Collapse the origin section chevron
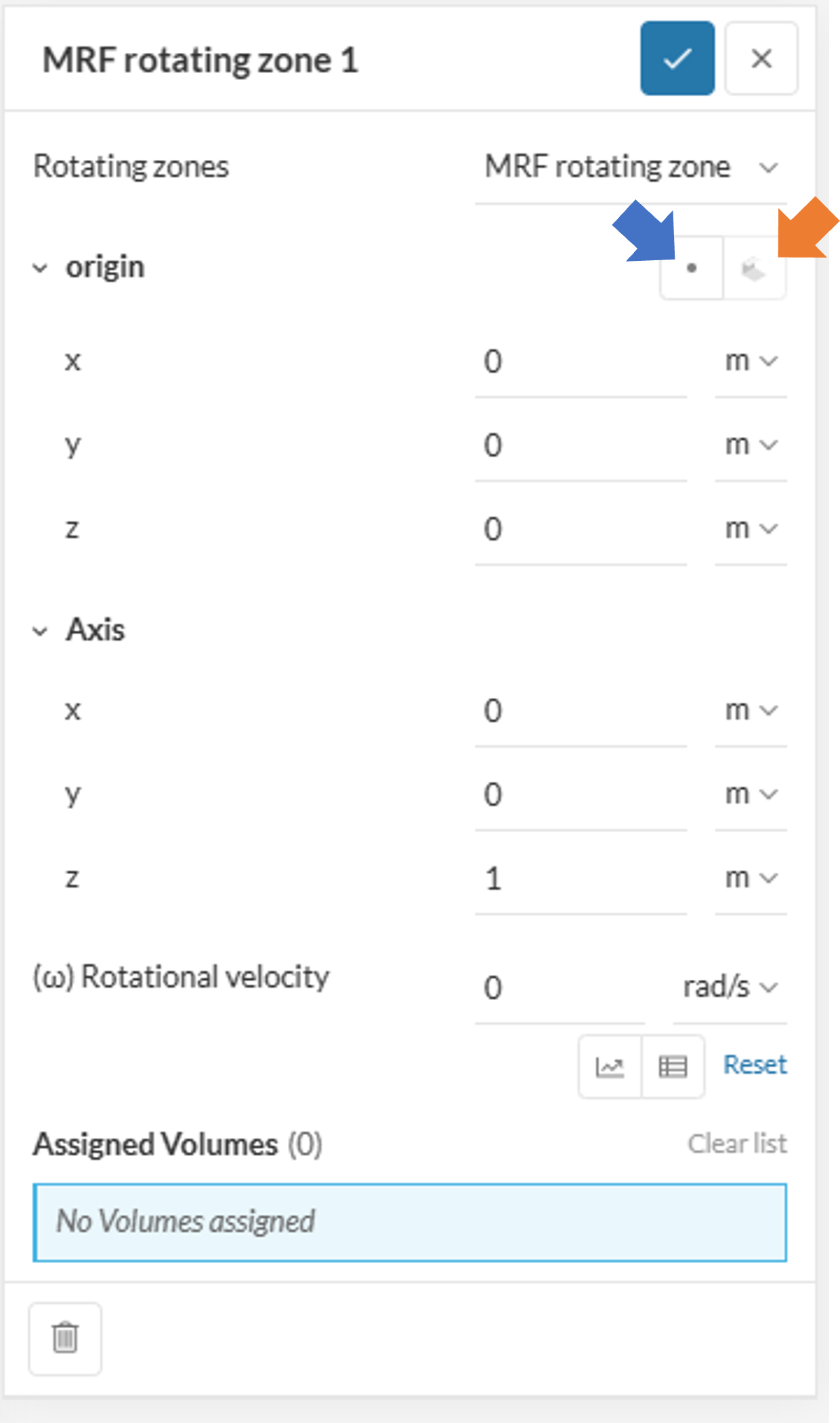Viewport: 840px width, 1423px height. (x=39, y=266)
